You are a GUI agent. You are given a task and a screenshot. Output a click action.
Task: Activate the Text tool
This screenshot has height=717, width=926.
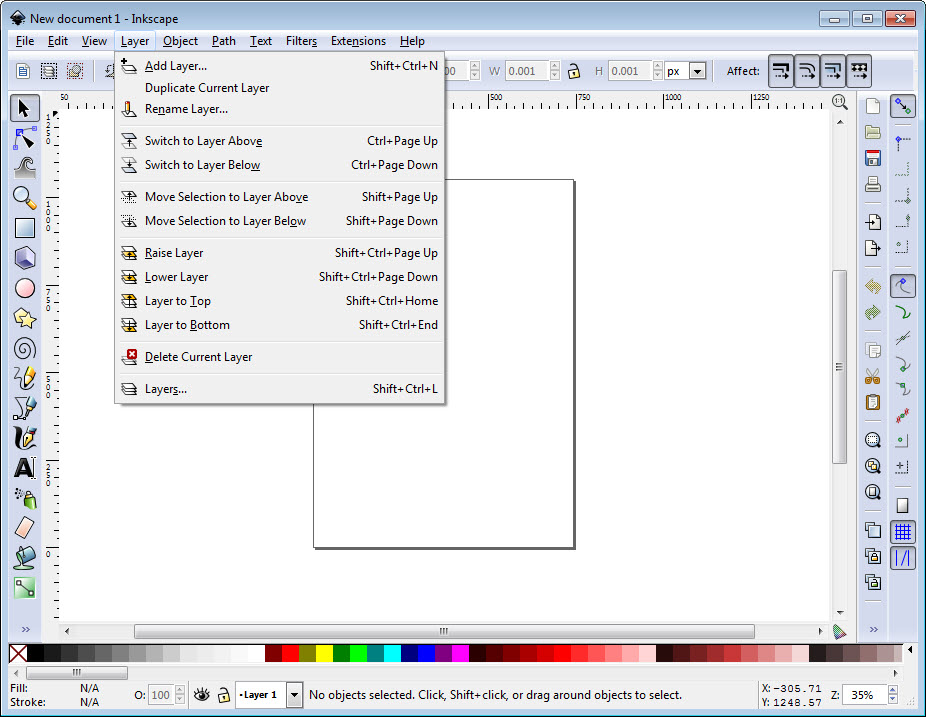(24, 468)
